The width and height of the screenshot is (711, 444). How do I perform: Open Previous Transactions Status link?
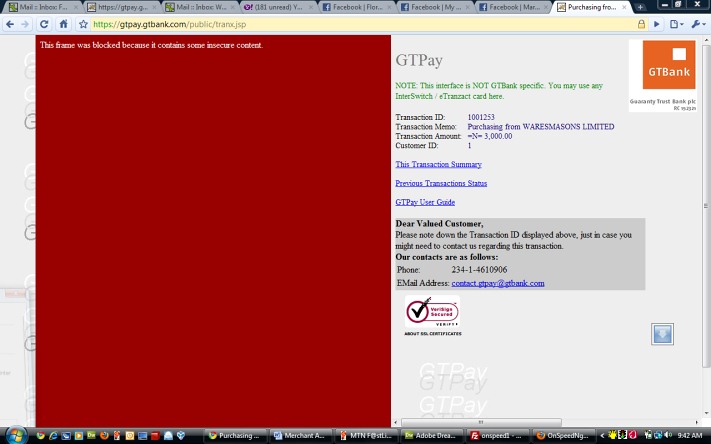pyautogui.click(x=441, y=183)
